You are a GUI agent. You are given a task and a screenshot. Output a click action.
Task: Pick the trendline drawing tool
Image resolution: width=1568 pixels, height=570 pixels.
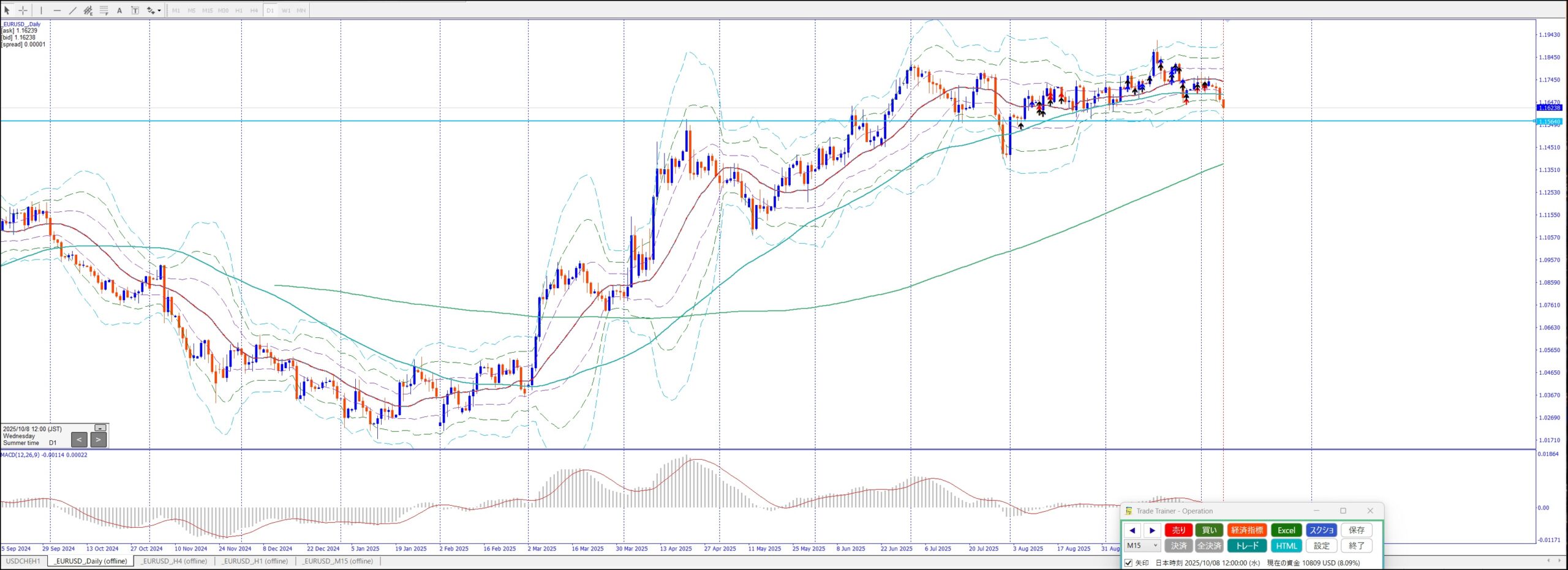[x=73, y=10]
